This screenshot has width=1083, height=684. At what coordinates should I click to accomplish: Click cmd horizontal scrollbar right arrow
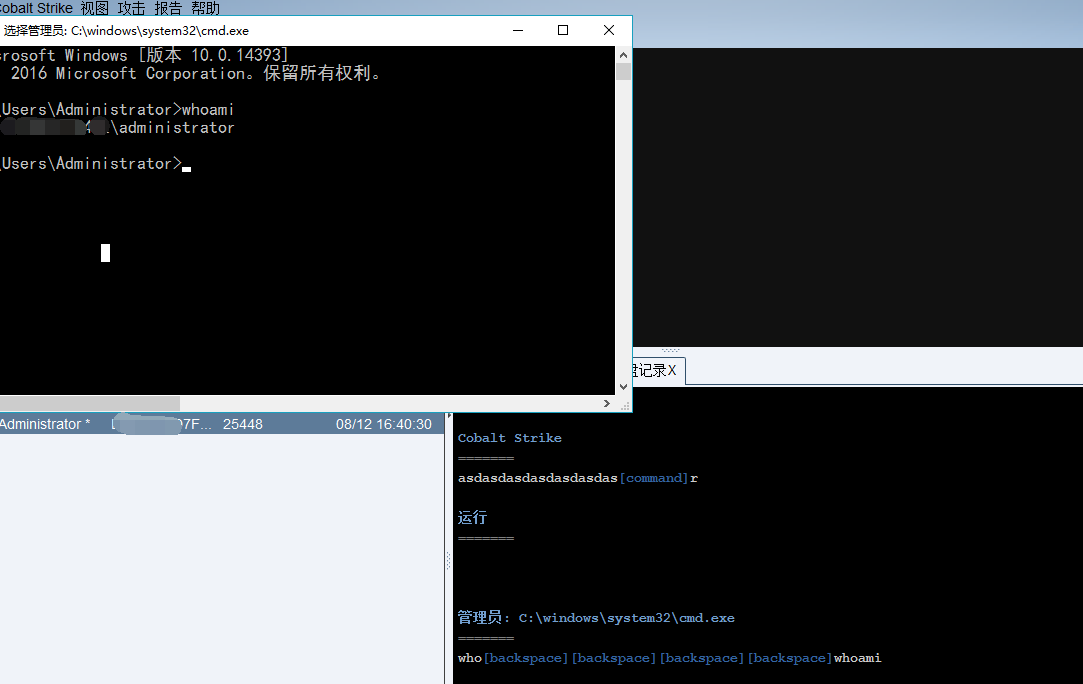[x=606, y=403]
